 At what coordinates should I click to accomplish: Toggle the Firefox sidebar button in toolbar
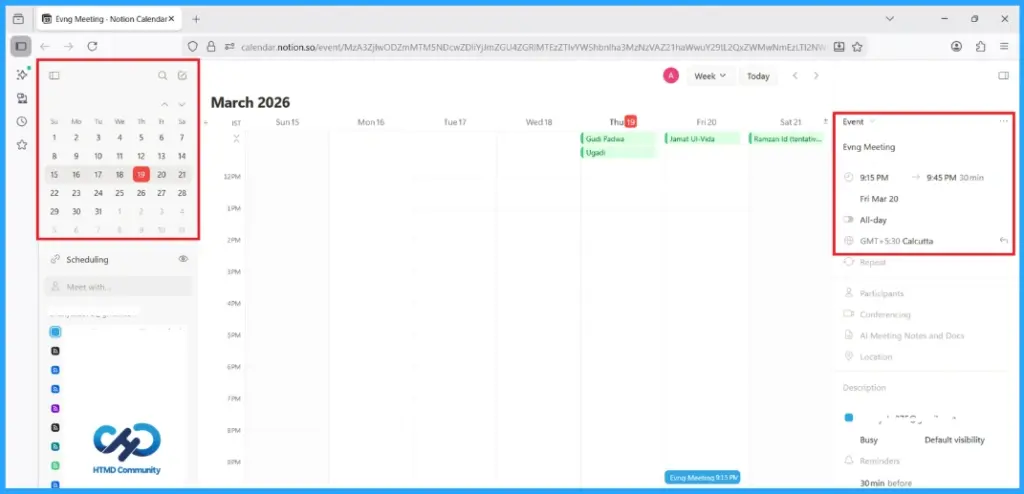coord(21,46)
